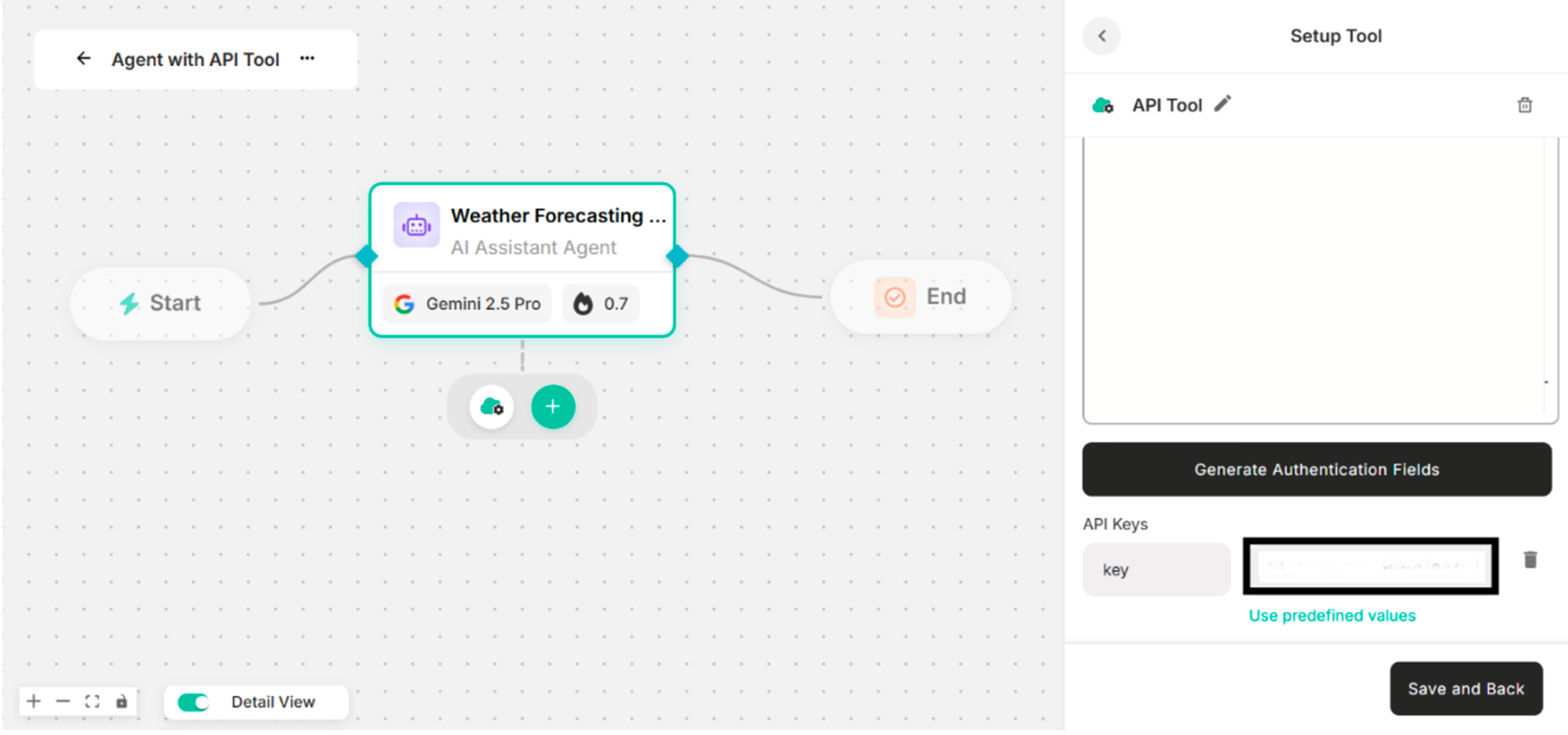1568x735 pixels.
Task: Click the fullscreen canvas control
Action: point(92,702)
